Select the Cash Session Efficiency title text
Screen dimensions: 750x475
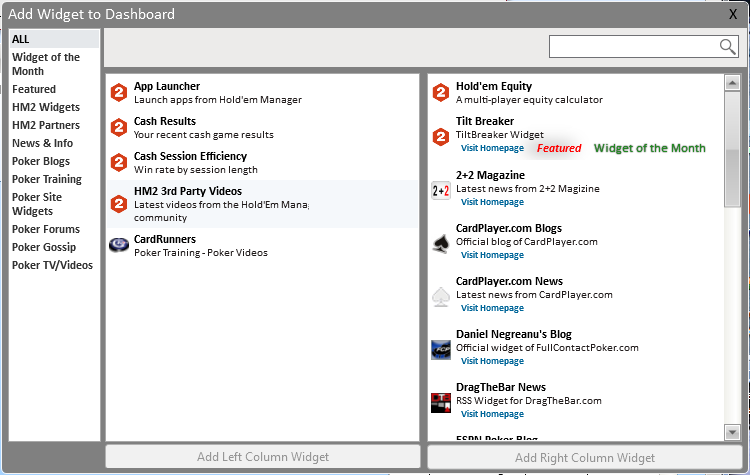coord(190,156)
